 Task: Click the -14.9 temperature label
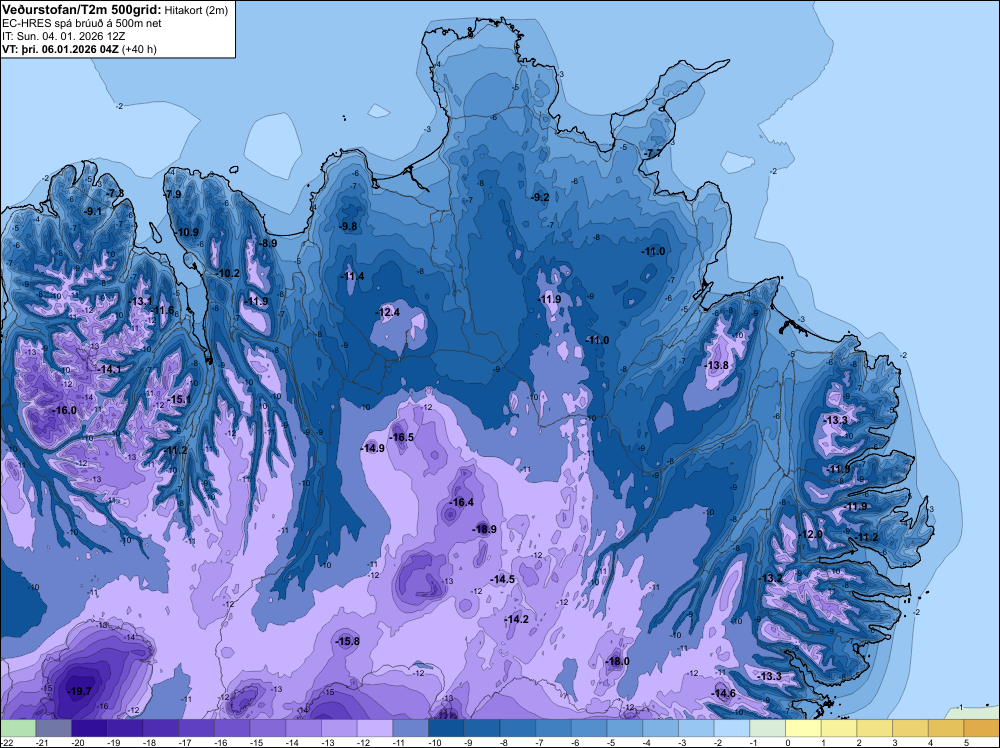(372, 448)
